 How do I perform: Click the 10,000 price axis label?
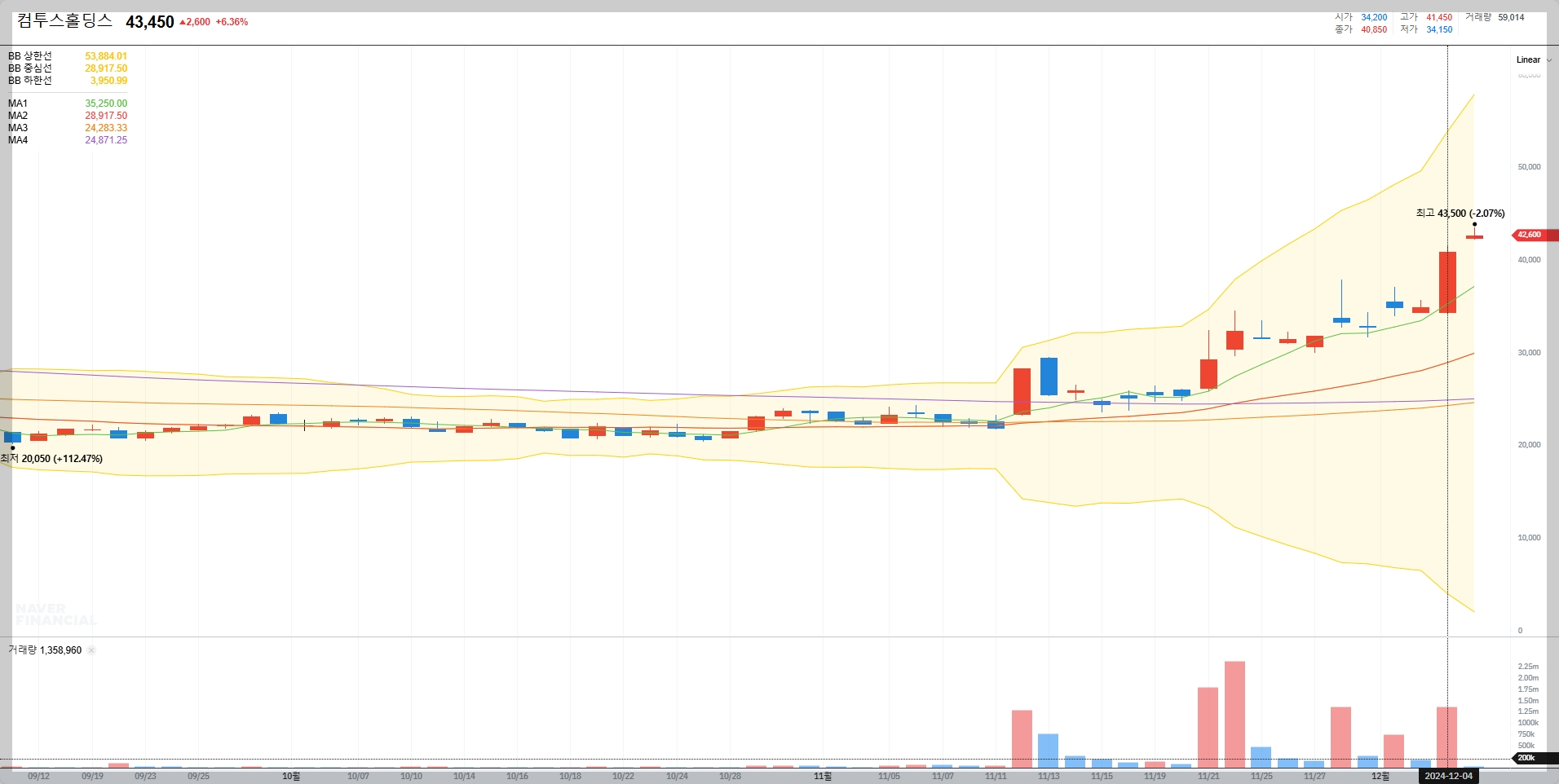pyautogui.click(x=1529, y=538)
